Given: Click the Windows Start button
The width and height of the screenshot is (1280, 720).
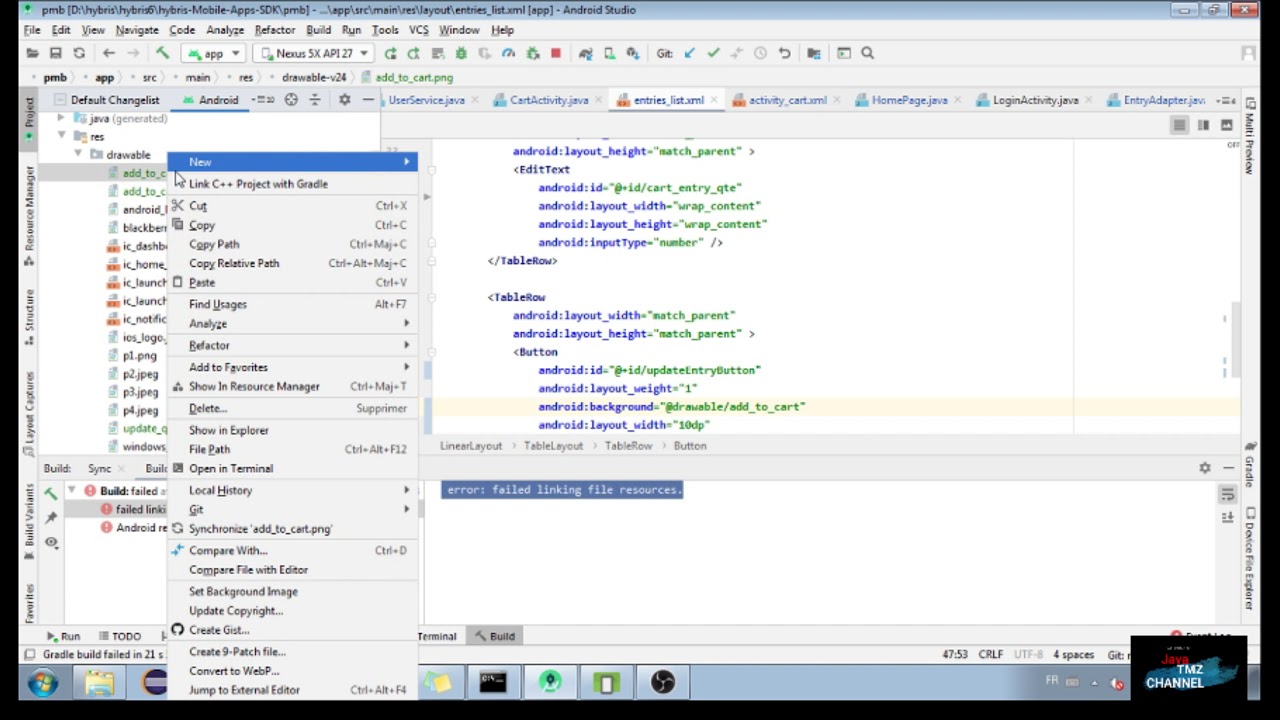Looking at the screenshot, I should [x=42, y=683].
